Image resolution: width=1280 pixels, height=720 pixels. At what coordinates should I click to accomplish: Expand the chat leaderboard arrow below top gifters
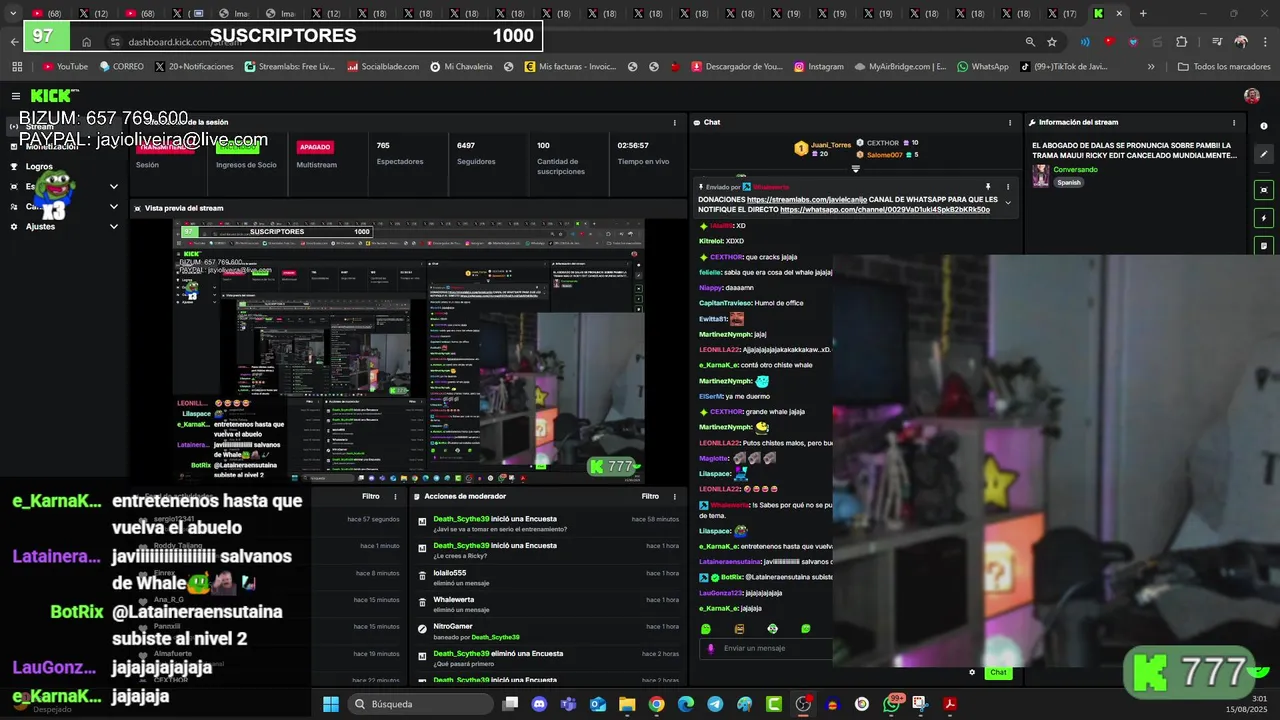coord(855,169)
